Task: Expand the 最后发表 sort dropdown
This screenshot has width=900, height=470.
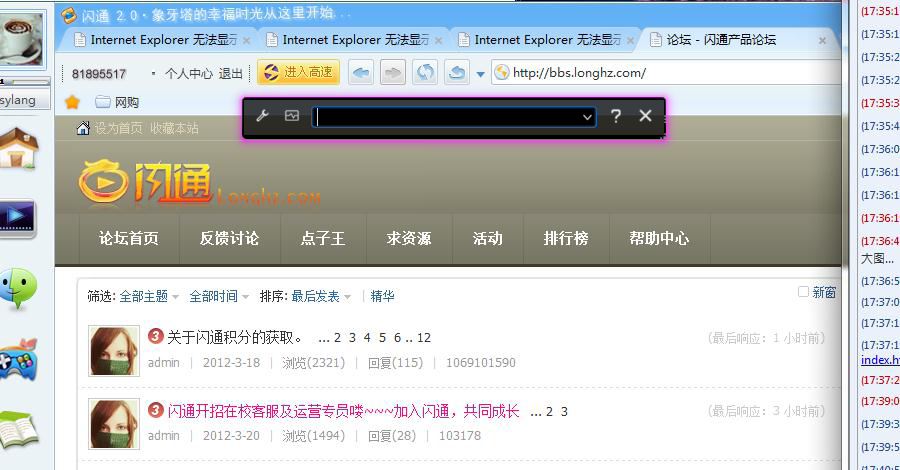Action: tap(321, 296)
